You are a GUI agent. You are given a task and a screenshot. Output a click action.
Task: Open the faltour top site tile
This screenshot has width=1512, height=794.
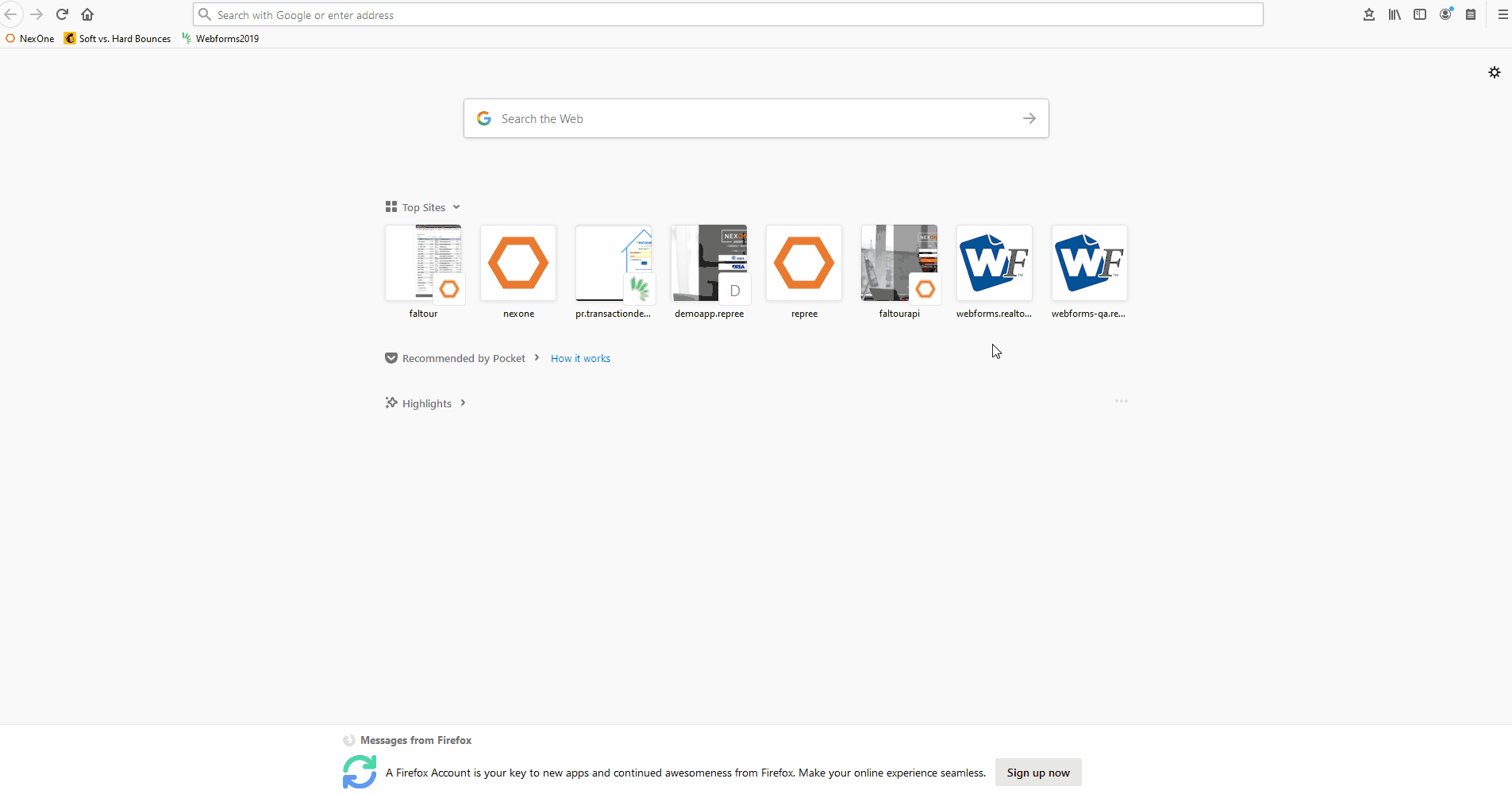(x=423, y=264)
